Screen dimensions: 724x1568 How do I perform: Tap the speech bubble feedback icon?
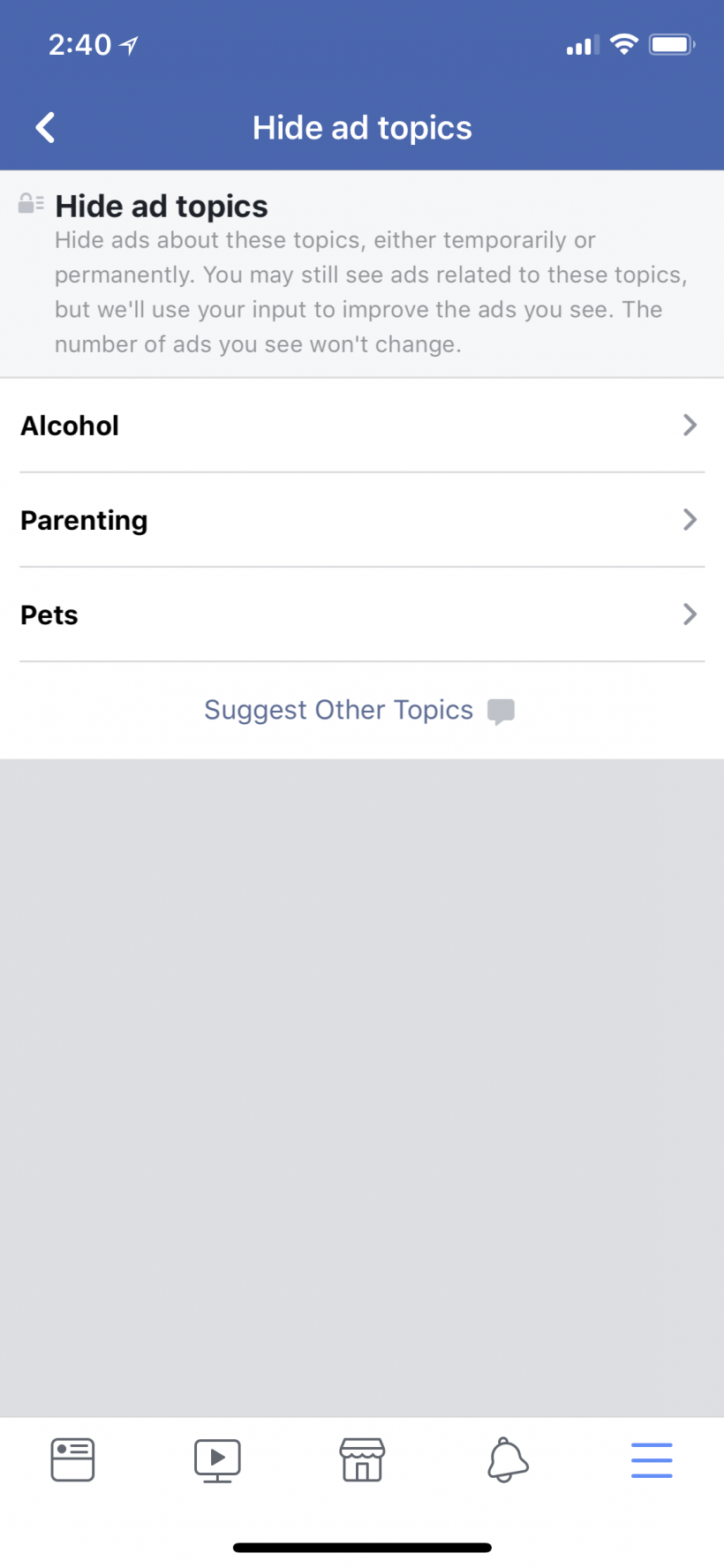coord(501,711)
